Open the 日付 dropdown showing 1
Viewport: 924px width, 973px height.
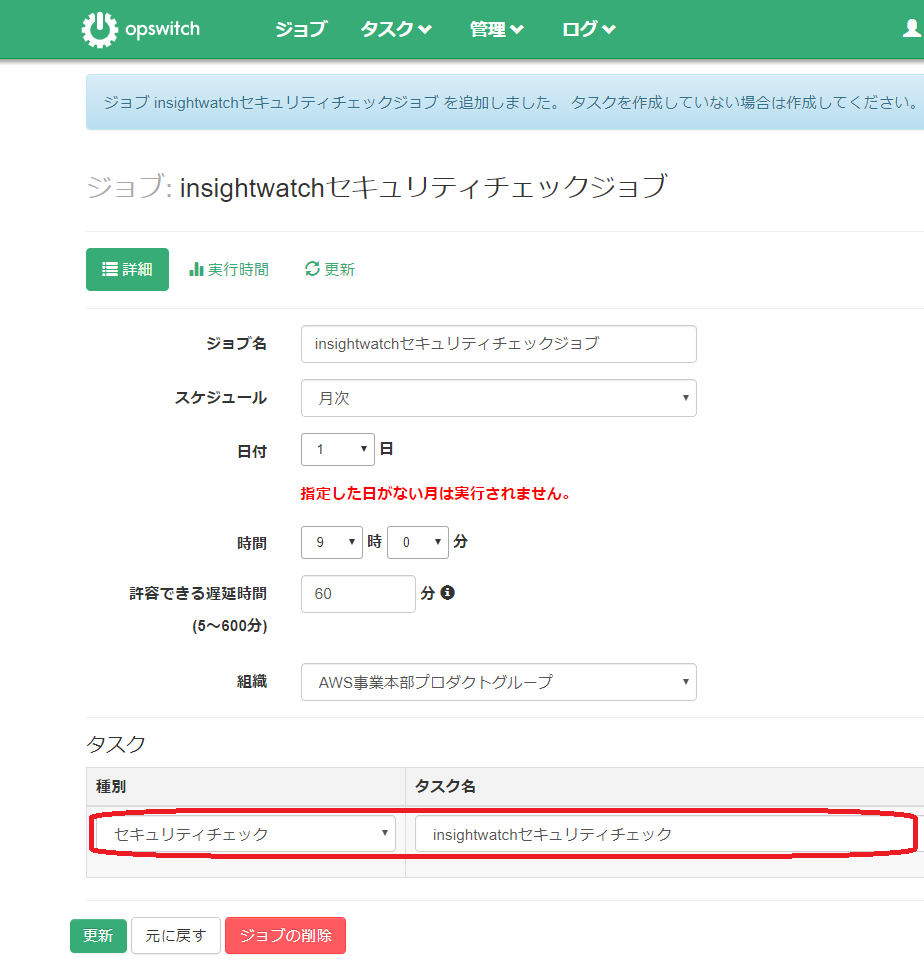click(x=337, y=450)
